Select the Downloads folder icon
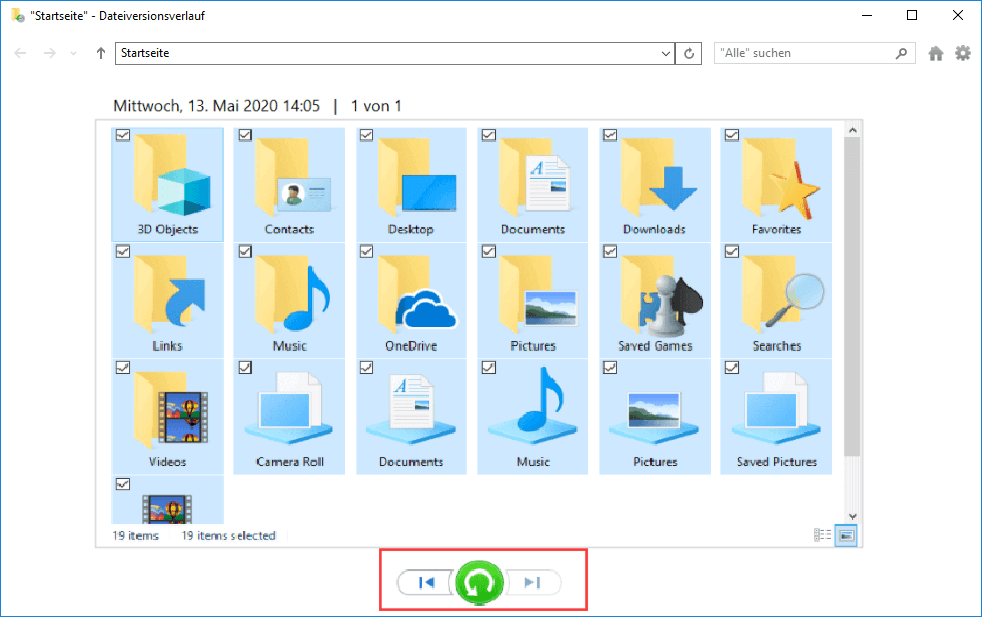This screenshot has width=982, height=617. 658,175
